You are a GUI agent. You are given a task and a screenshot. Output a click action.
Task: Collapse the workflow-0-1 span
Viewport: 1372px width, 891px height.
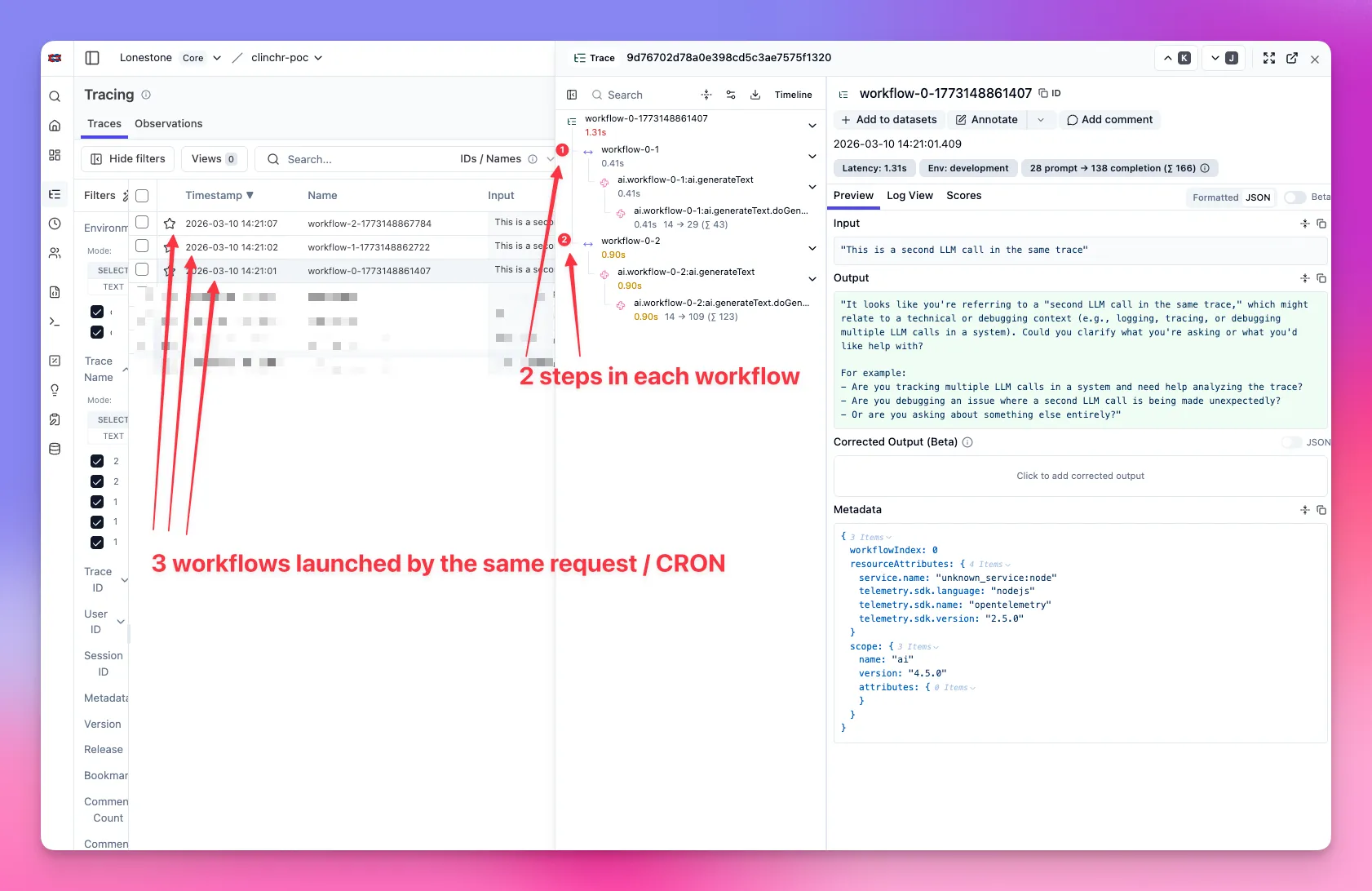tap(812, 157)
